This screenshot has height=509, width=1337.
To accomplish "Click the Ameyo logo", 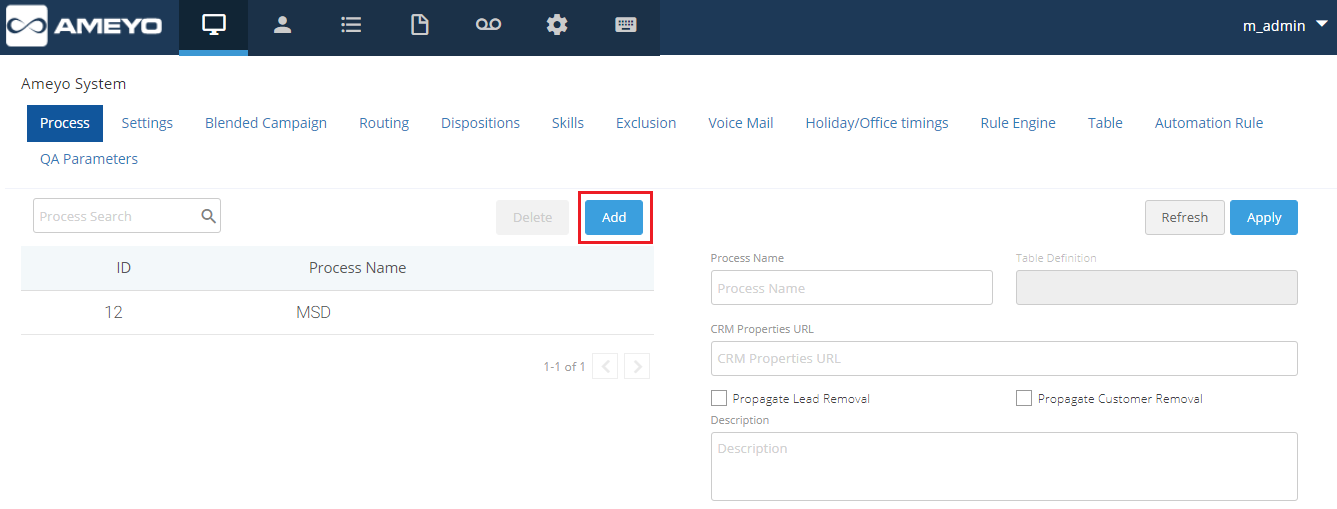I will pyautogui.click(x=84, y=26).
